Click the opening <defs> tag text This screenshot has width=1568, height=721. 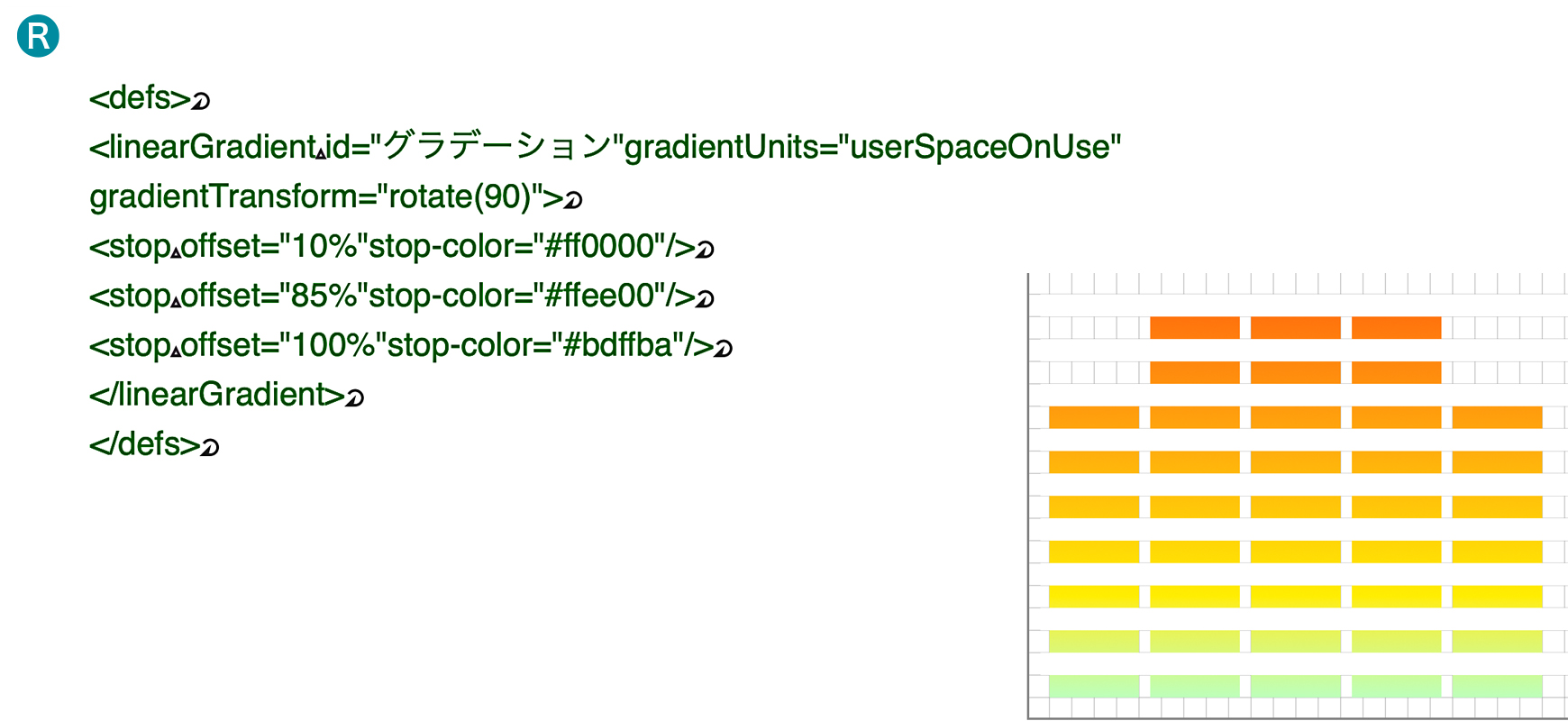(x=140, y=97)
